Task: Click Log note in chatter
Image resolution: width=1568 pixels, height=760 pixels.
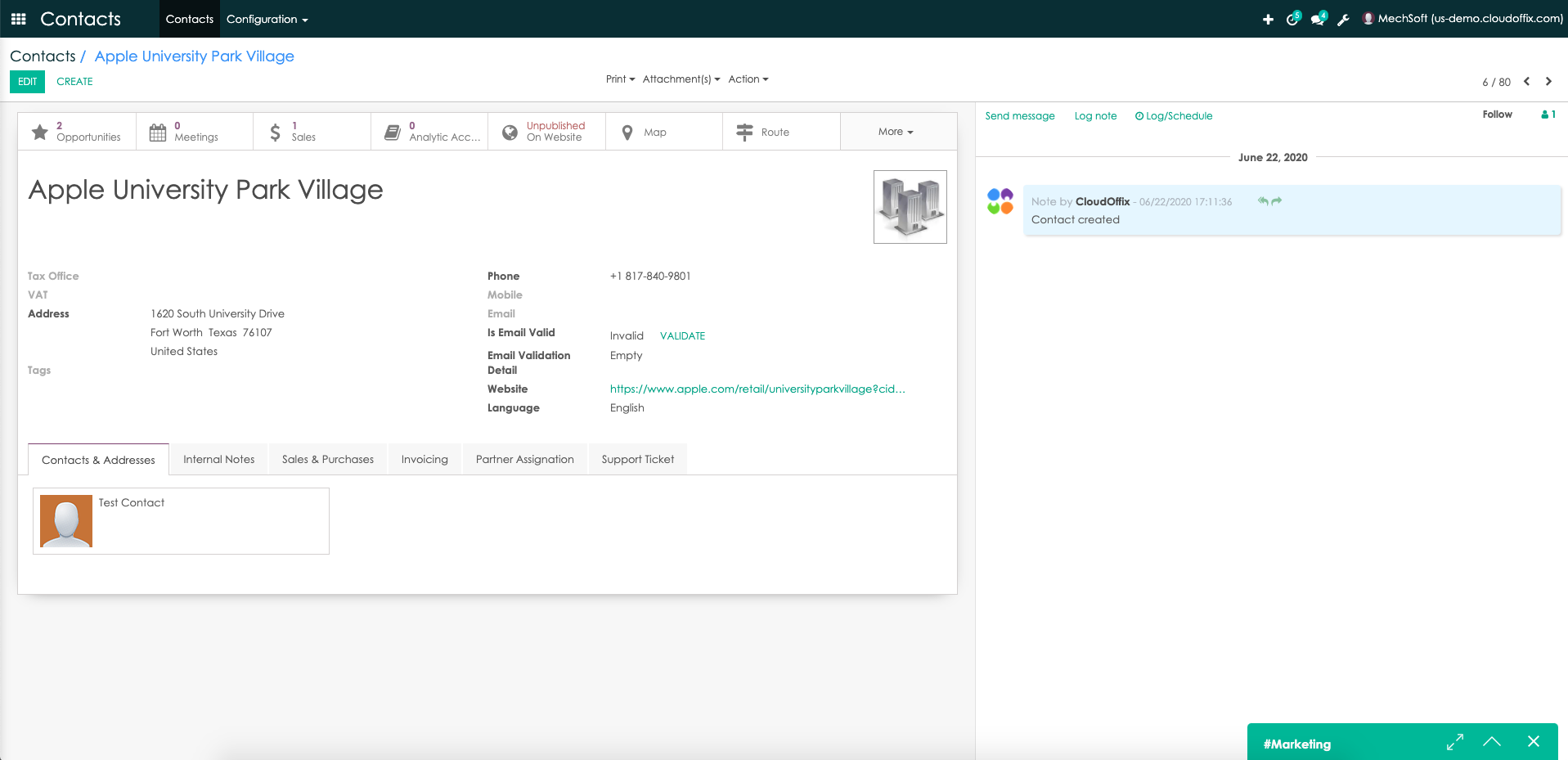Action: pos(1095,116)
